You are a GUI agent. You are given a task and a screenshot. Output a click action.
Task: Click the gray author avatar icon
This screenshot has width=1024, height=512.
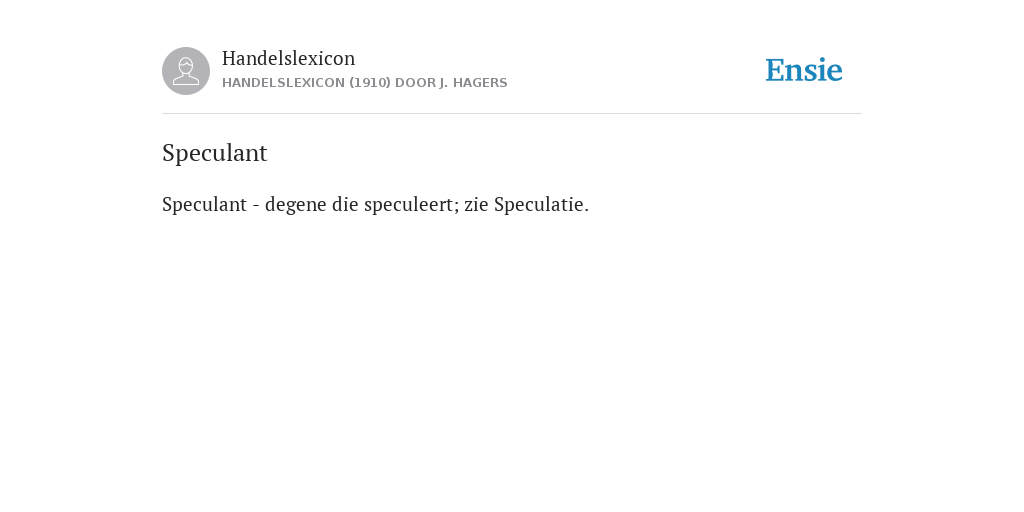tap(186, 71)
